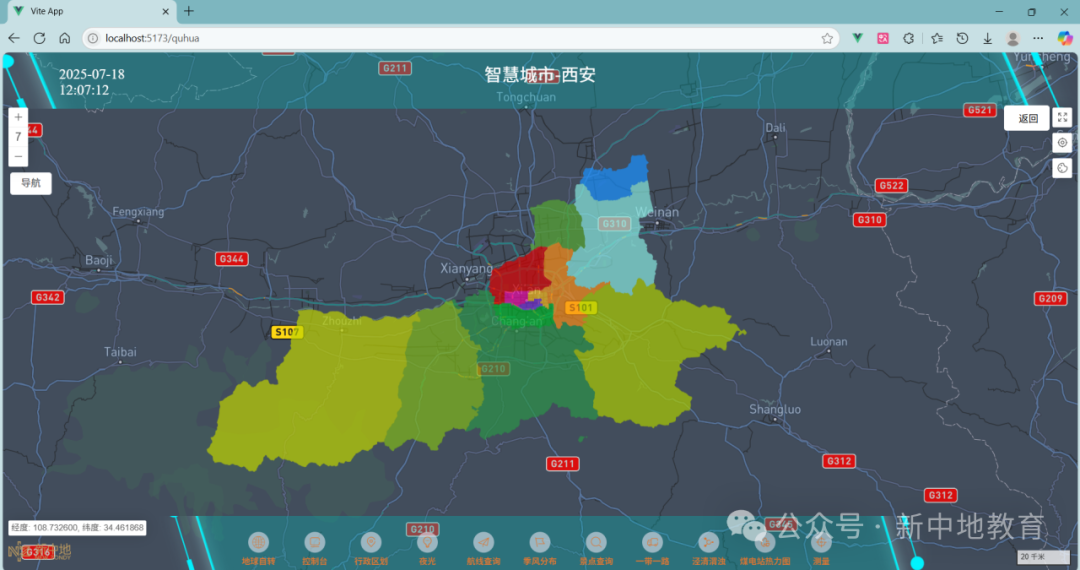
Task: Select the 行政区划 administrative division tool
Action: tap(371, 549)
